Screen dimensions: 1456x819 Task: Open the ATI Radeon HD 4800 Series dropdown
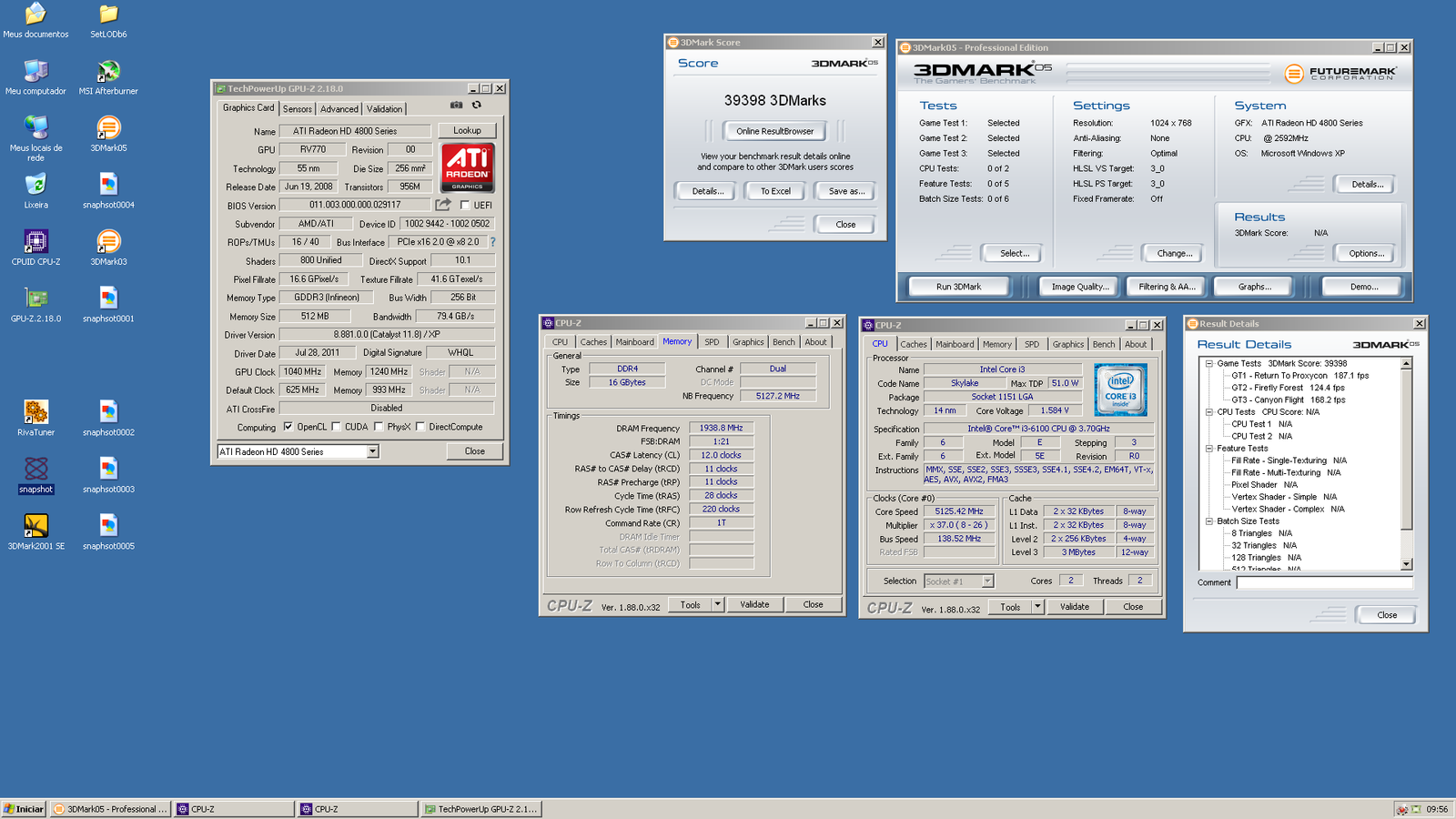pos(373,451)
